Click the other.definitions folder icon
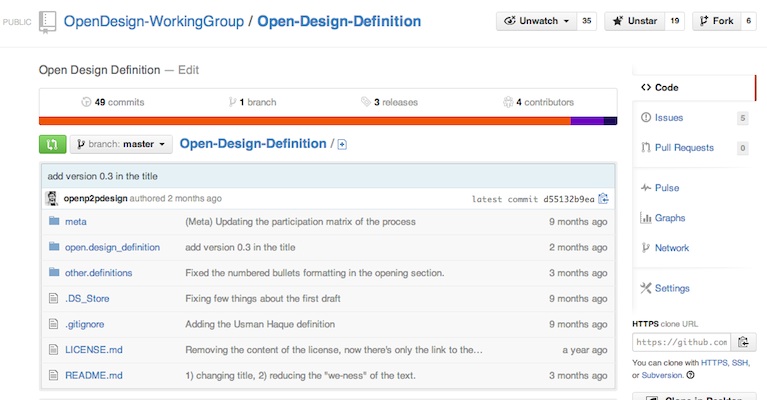 click(54, 272)
